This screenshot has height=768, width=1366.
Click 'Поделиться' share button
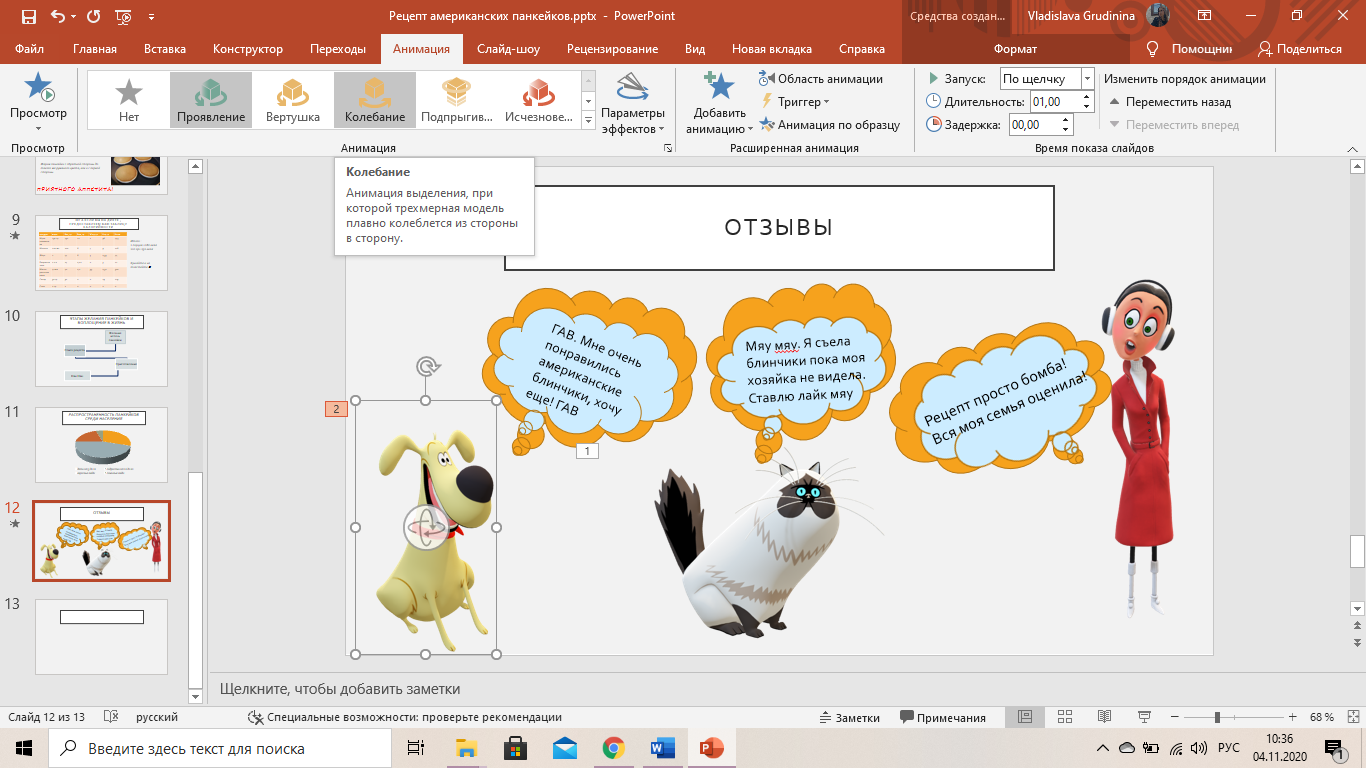[1300, 49]
